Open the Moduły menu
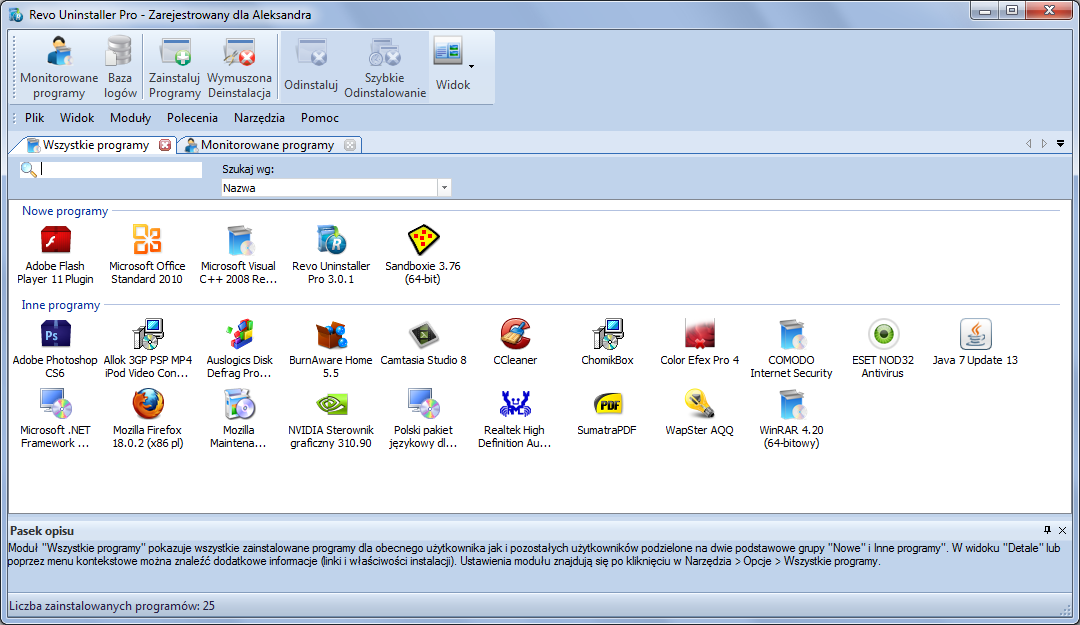 (x=130, y=118)
